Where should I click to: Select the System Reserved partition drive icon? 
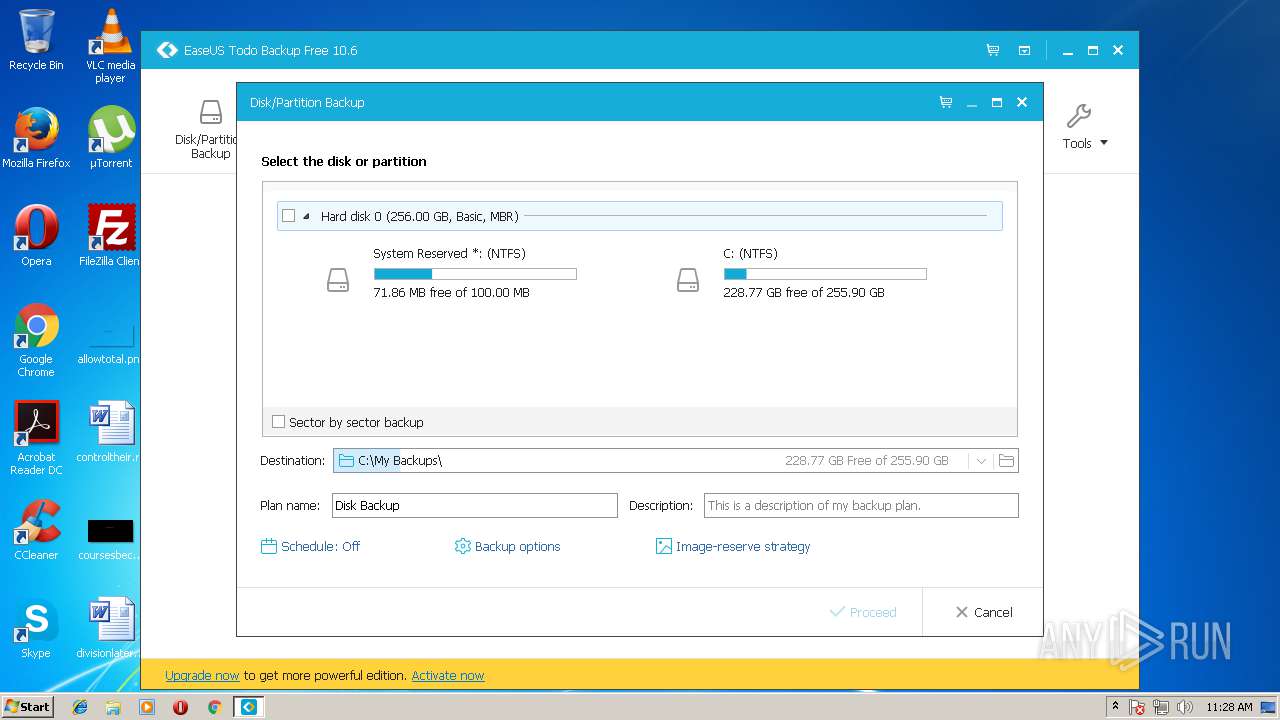338,281
